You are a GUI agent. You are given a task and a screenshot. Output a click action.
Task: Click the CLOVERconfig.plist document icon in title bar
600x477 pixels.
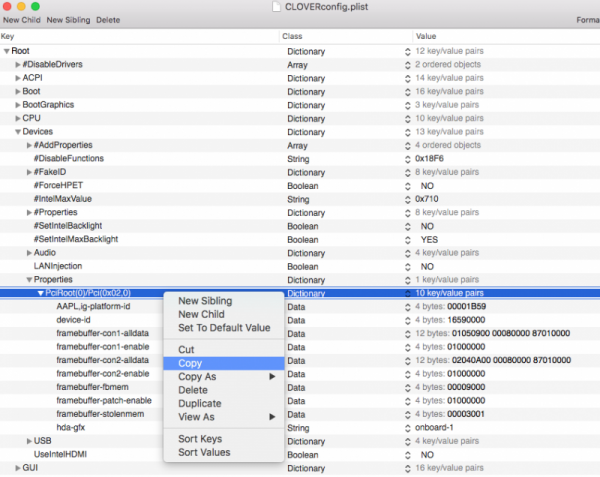276,7
